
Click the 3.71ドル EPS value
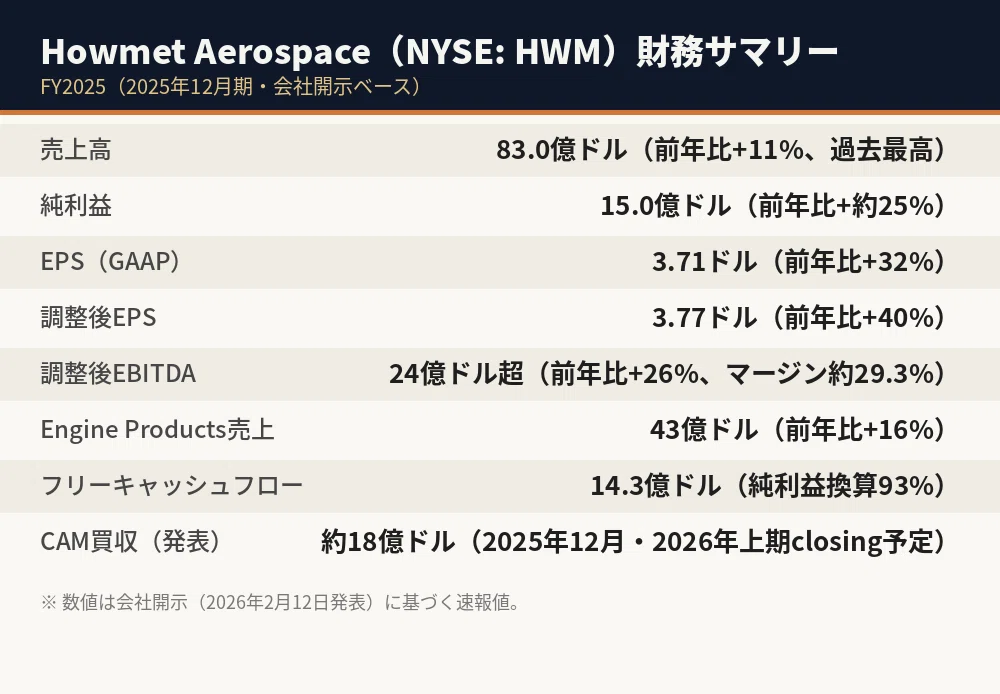coord(800,262)
